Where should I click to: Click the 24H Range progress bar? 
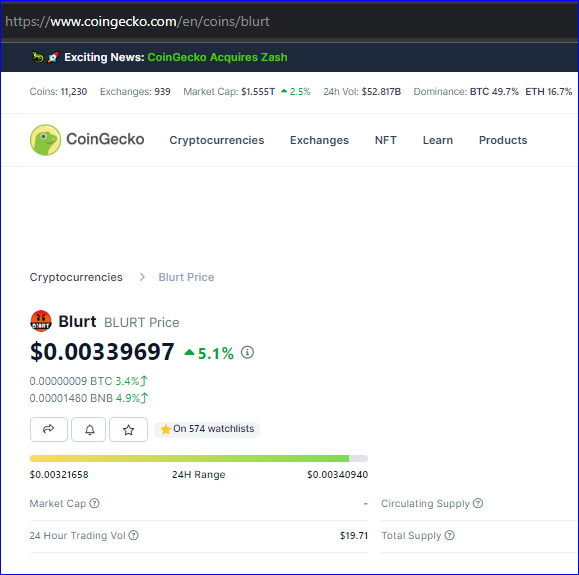click(x=199, y=459)
